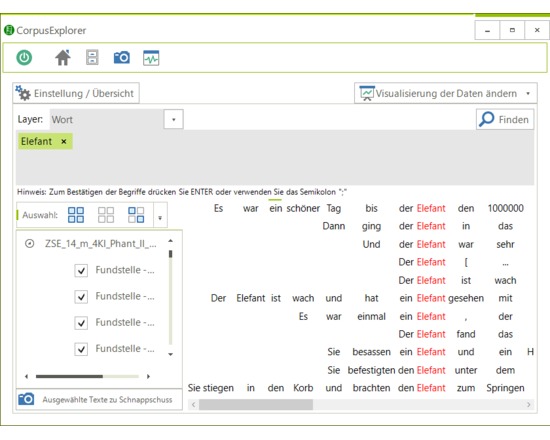Viewport: 550px width, 440px height.
Task: Click the word besassen in results
Action: (x=371, y=352)
